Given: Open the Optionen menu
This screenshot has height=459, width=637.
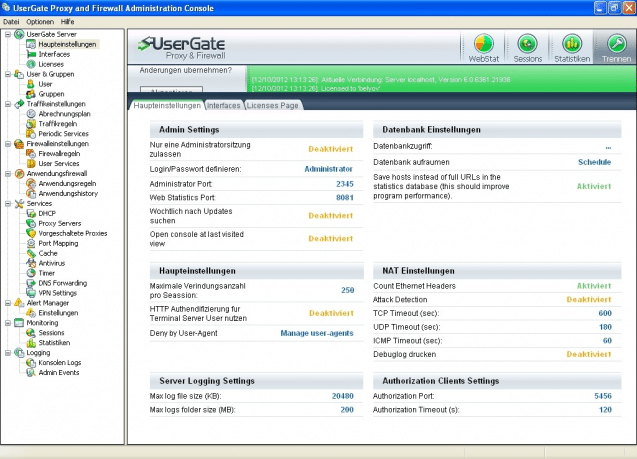Looking at the screenshot, I should 40,22.
